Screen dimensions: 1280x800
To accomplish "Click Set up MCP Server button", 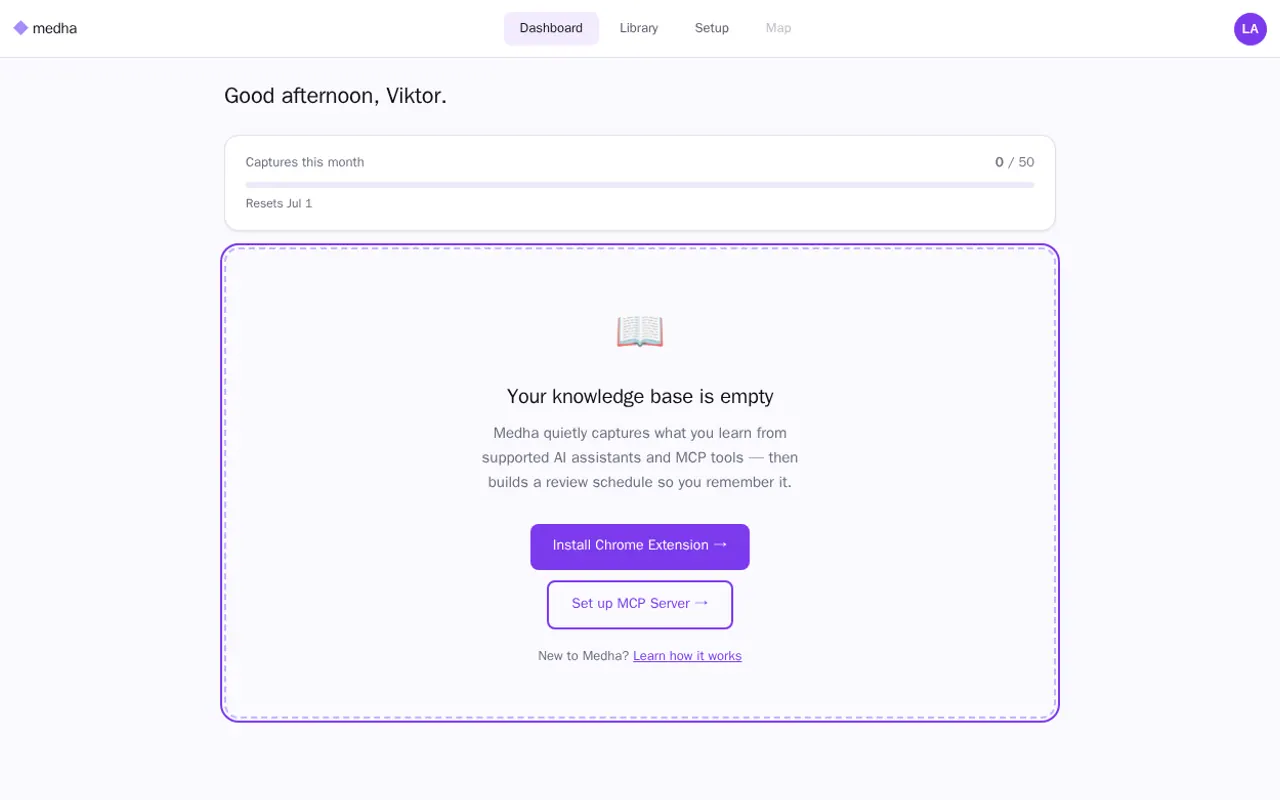I will pos(640,604).
